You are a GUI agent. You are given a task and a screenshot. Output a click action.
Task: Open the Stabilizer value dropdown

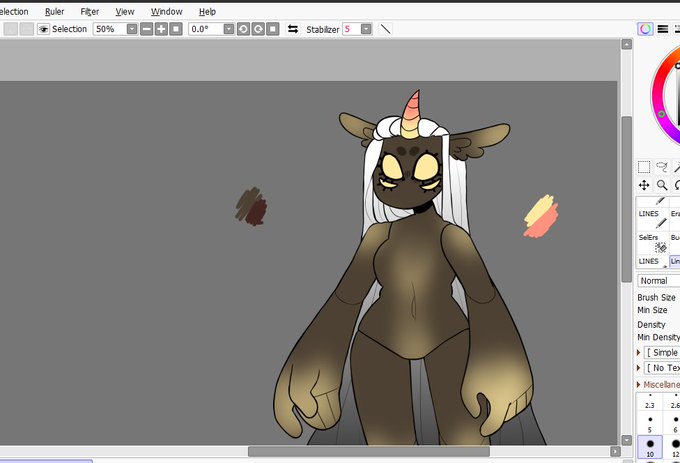pos(366,29)
